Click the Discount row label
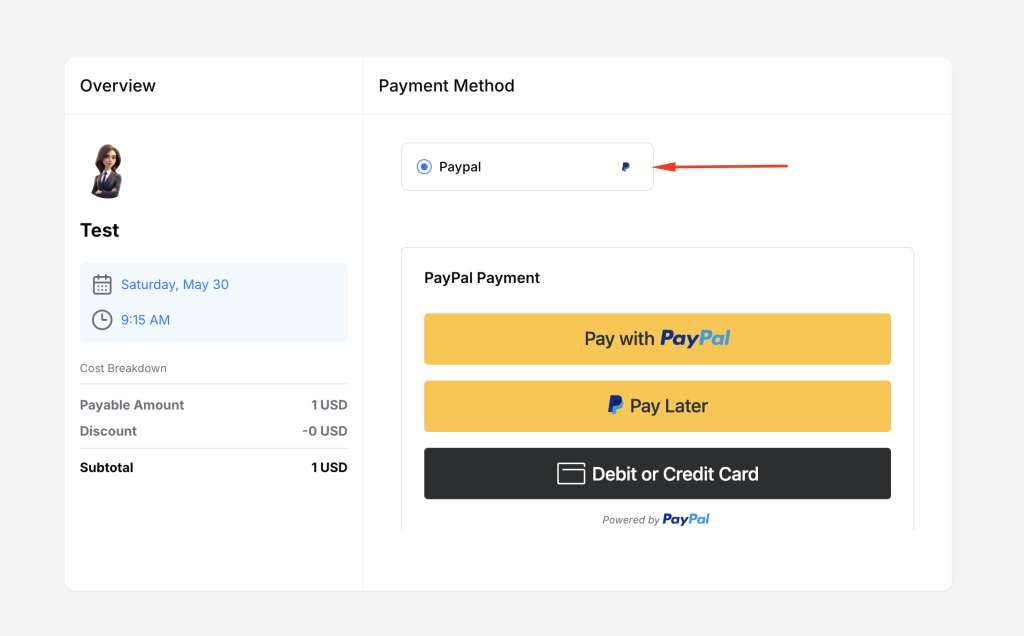Image resolution: width=1024 pixels, height=636 pixels. (x=108, y=431)
